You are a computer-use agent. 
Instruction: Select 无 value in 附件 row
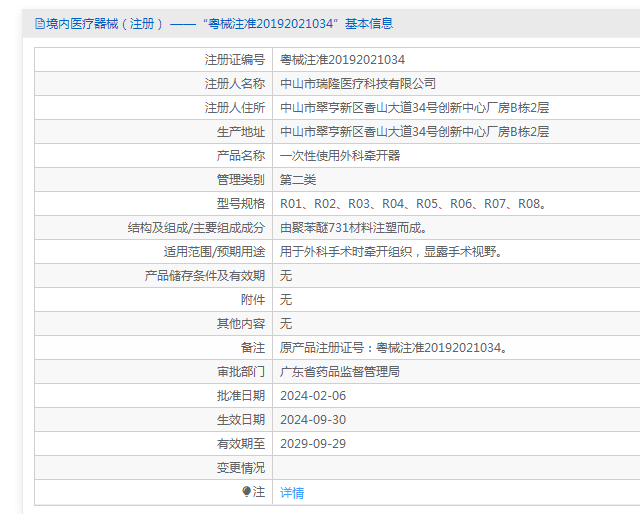tap(286, 300)
